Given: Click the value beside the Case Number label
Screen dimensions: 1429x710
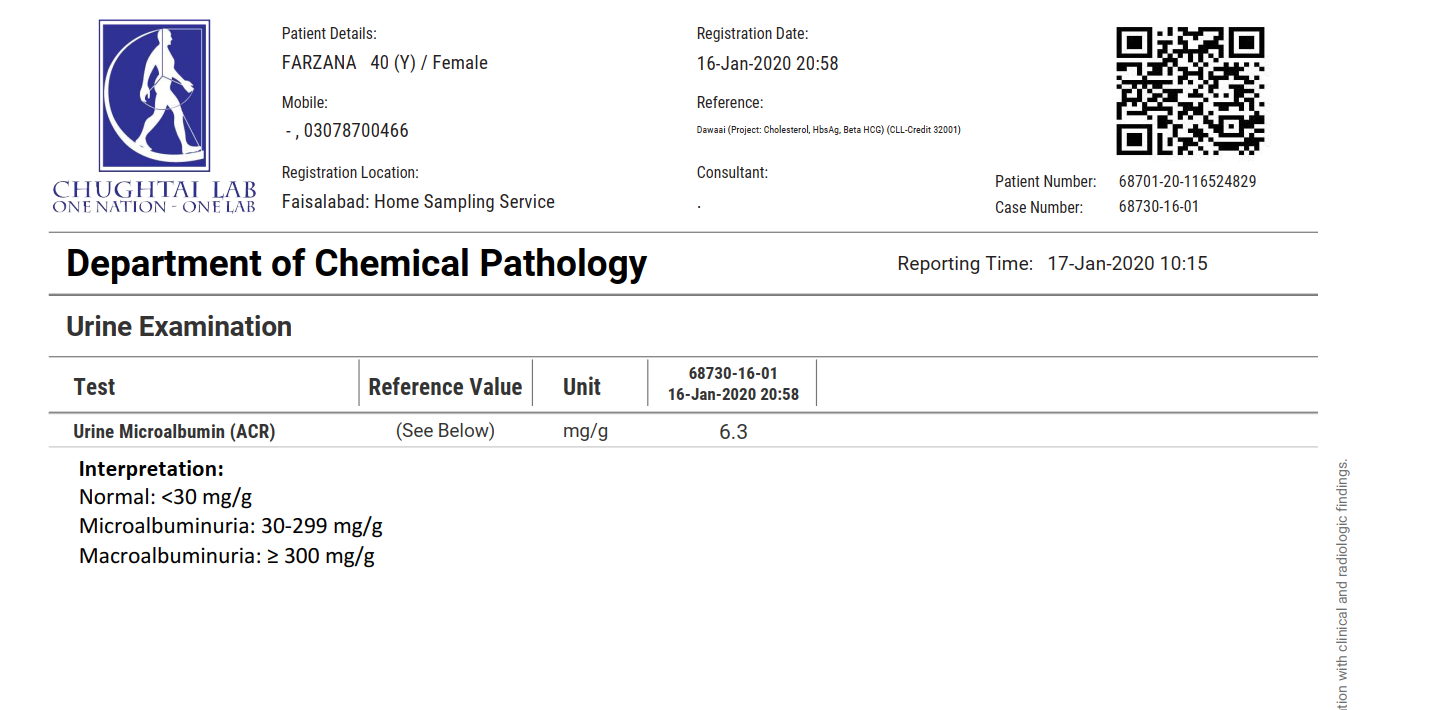Looking at the screenshot, I should click(1158, 207).
